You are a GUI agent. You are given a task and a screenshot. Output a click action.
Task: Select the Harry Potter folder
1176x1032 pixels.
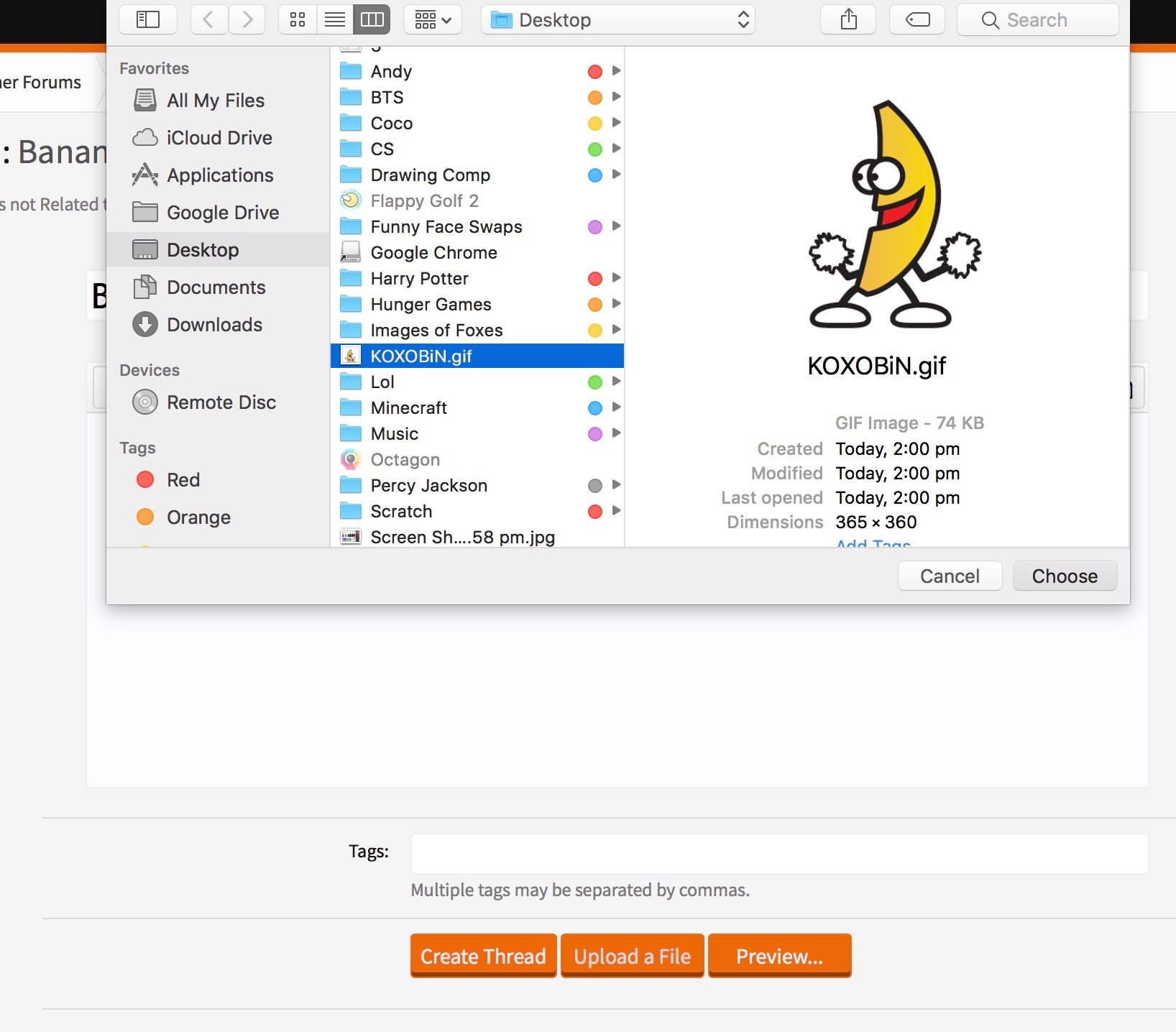[x=477, y=278]
